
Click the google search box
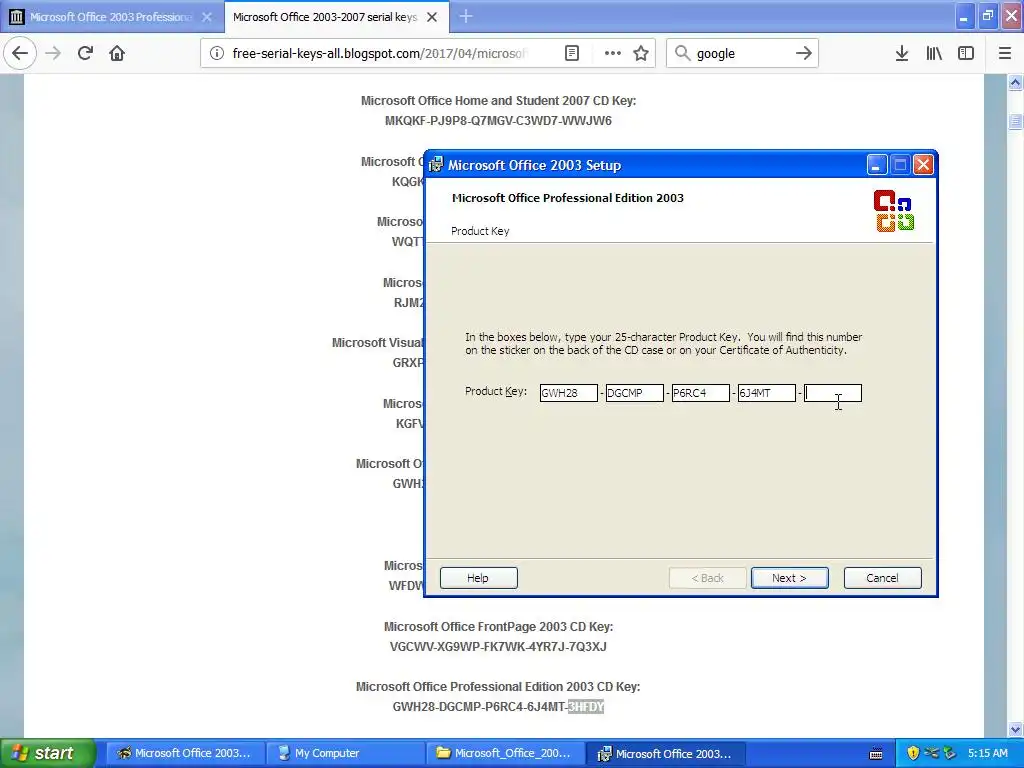(x=741, y=53)
